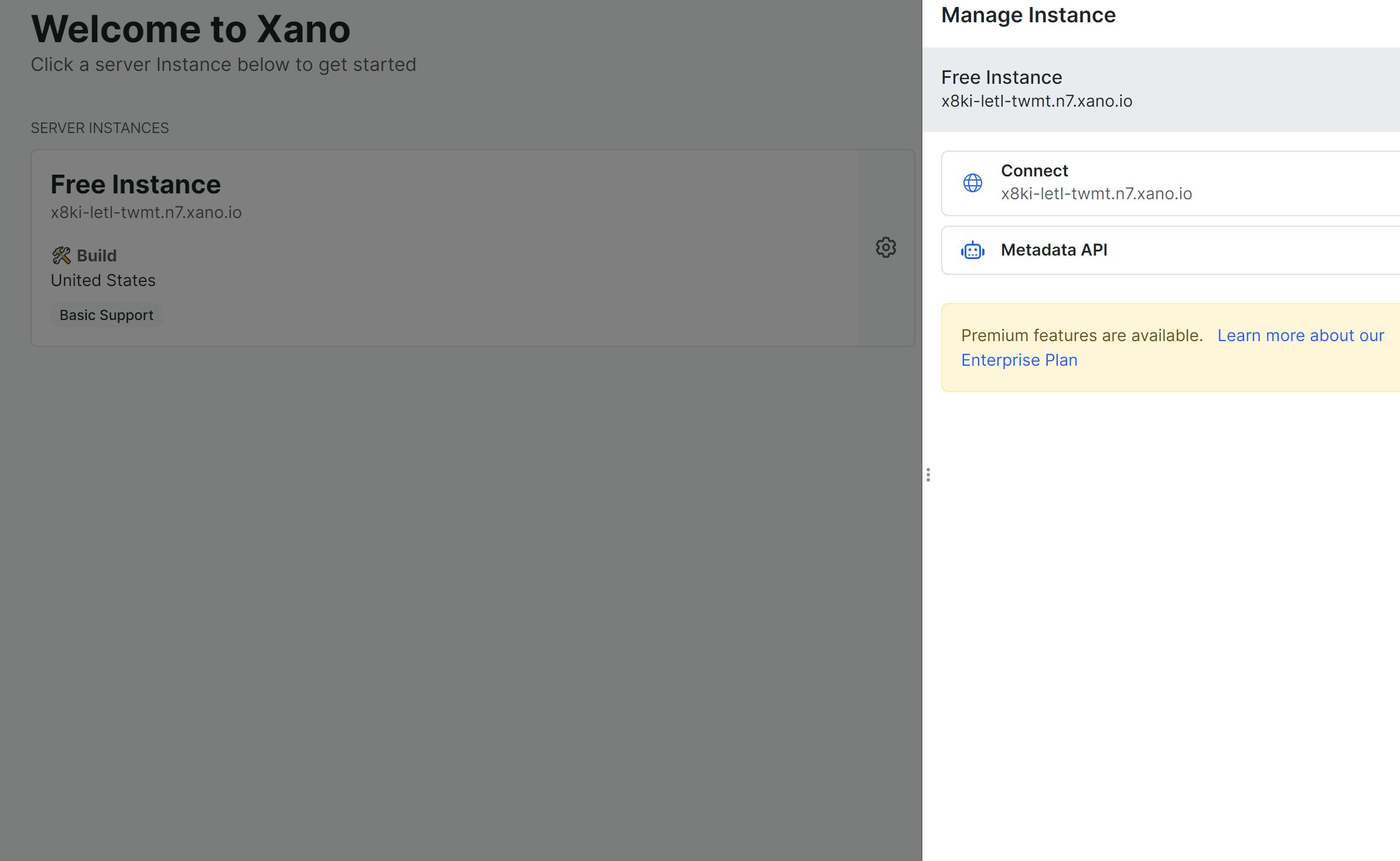Click the Premium features are available notice text
The width and height of the screenshot is (1400, 861).
pos(1081,335)
